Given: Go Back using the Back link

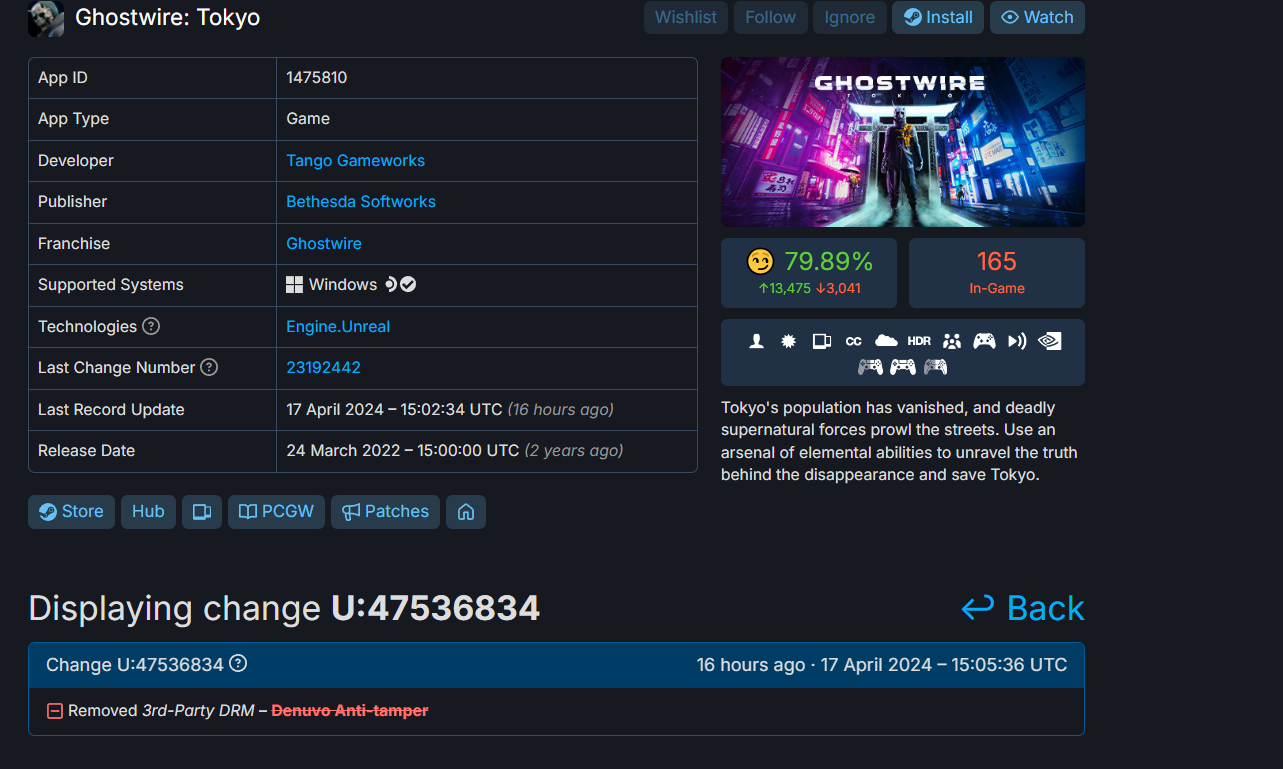Looking at the screenshot, I should pos(1022,608).
